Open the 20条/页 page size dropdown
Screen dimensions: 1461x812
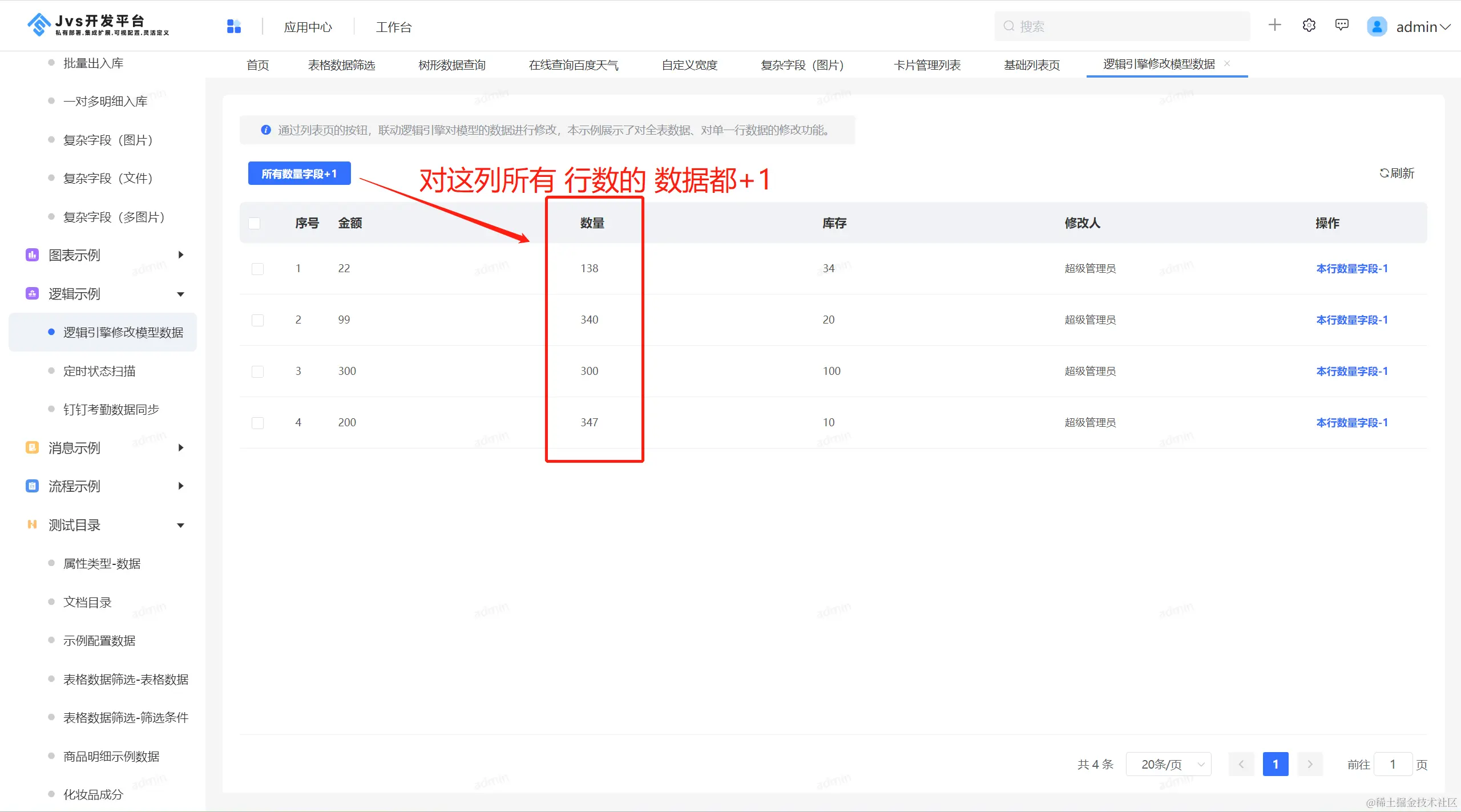pyautogui.click(x=1168, y=764)
